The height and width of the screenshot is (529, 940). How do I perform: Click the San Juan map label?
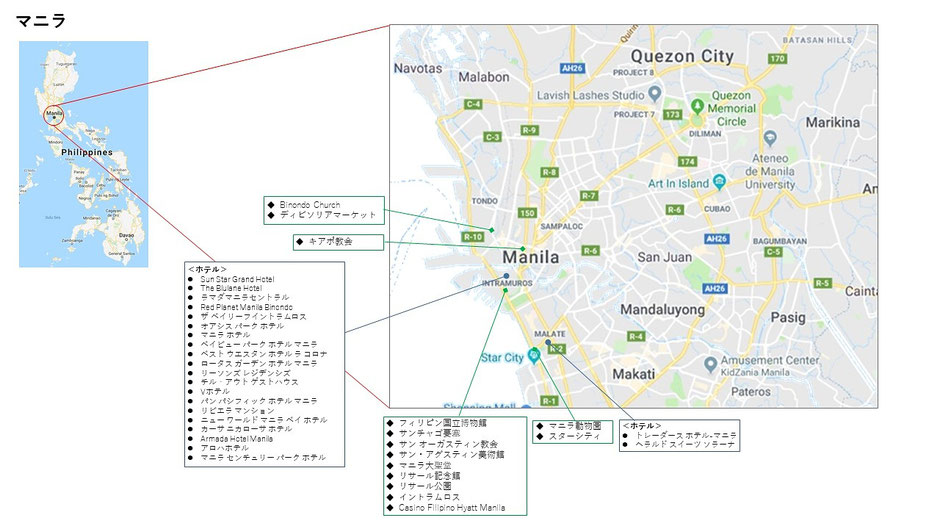tap(664, 257)
